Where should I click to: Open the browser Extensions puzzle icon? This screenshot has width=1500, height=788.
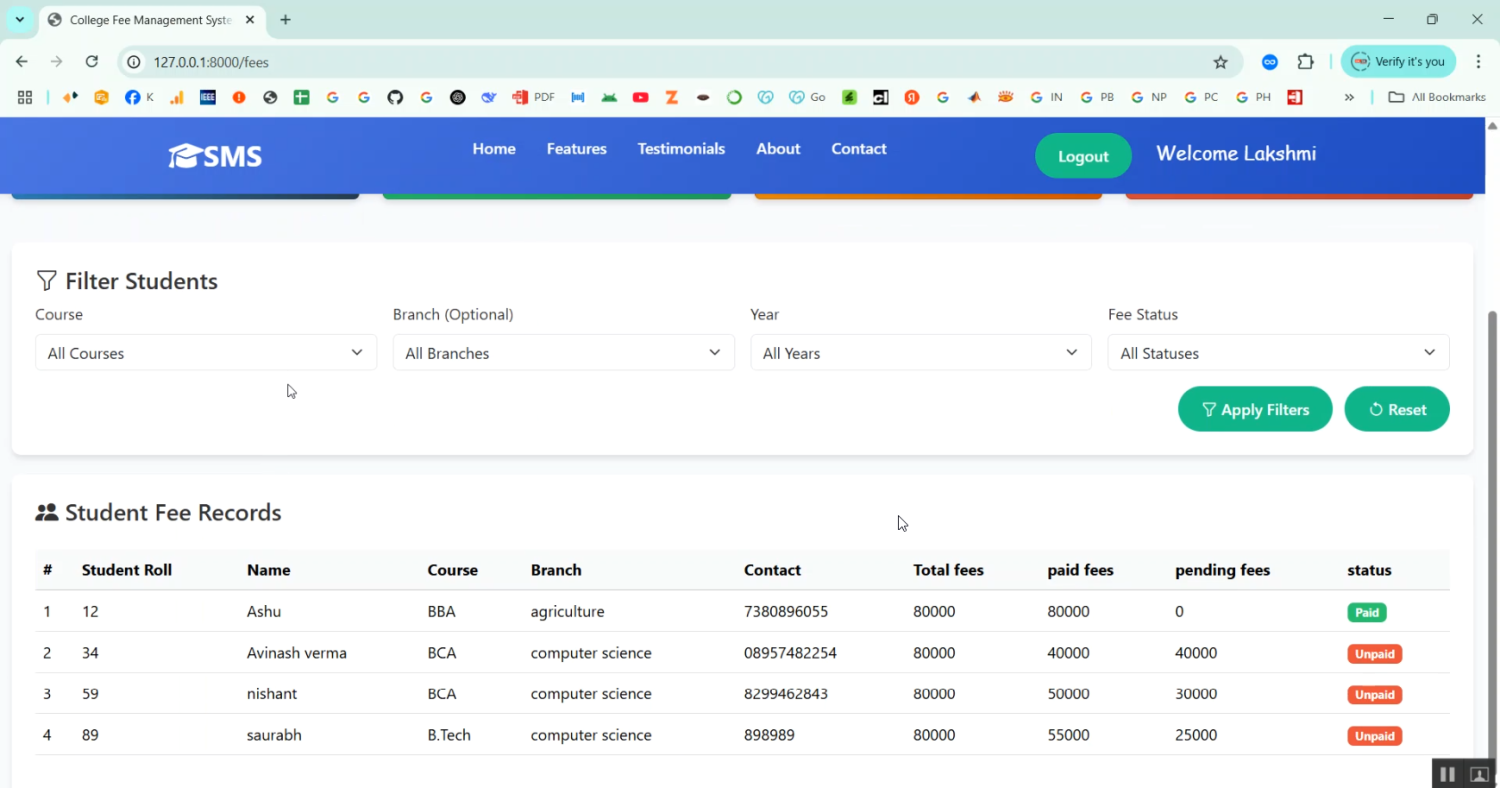pos(1305,62)
